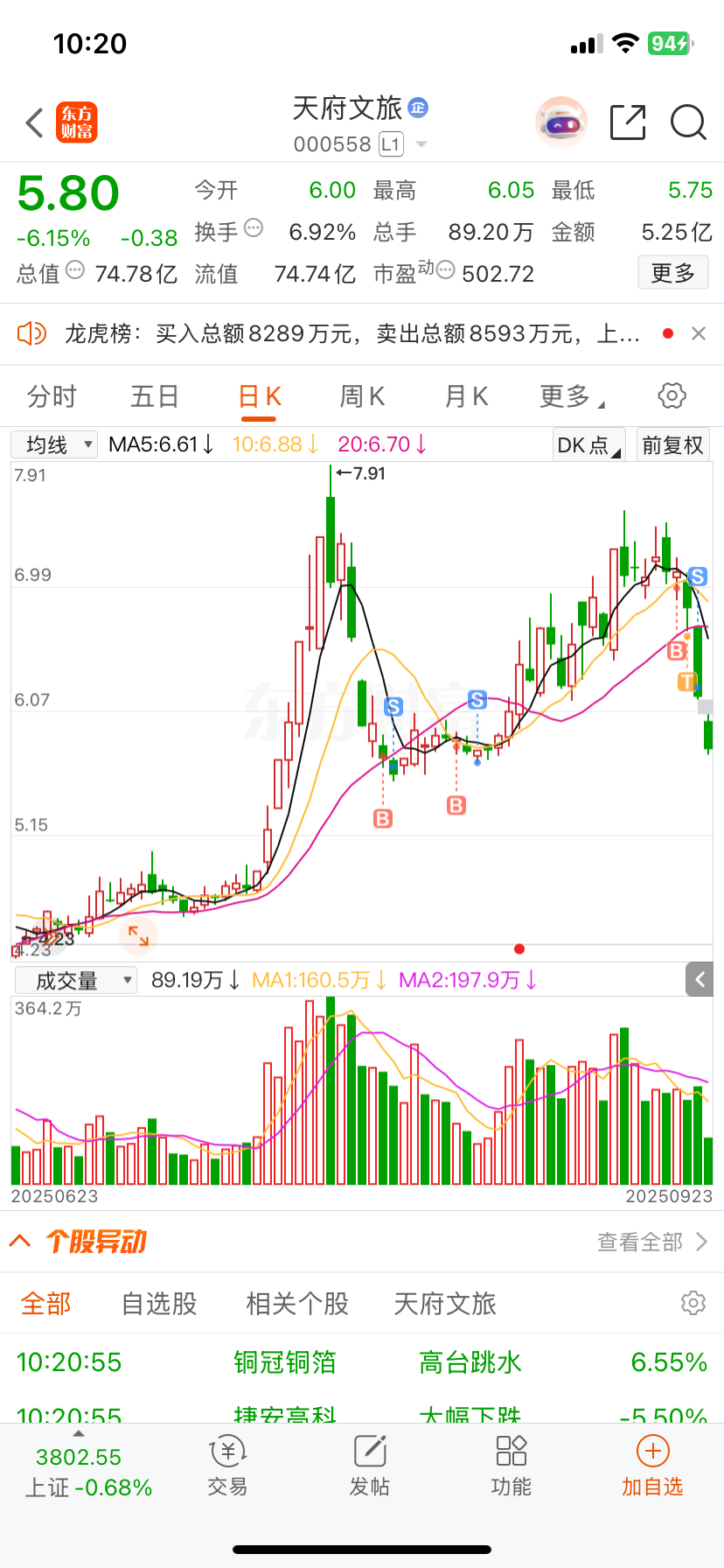Image resolution: width=724 pixels, height=1568 pixels.
Task: Select the 相关个股 filter tab
Action: click(297, 1304)
